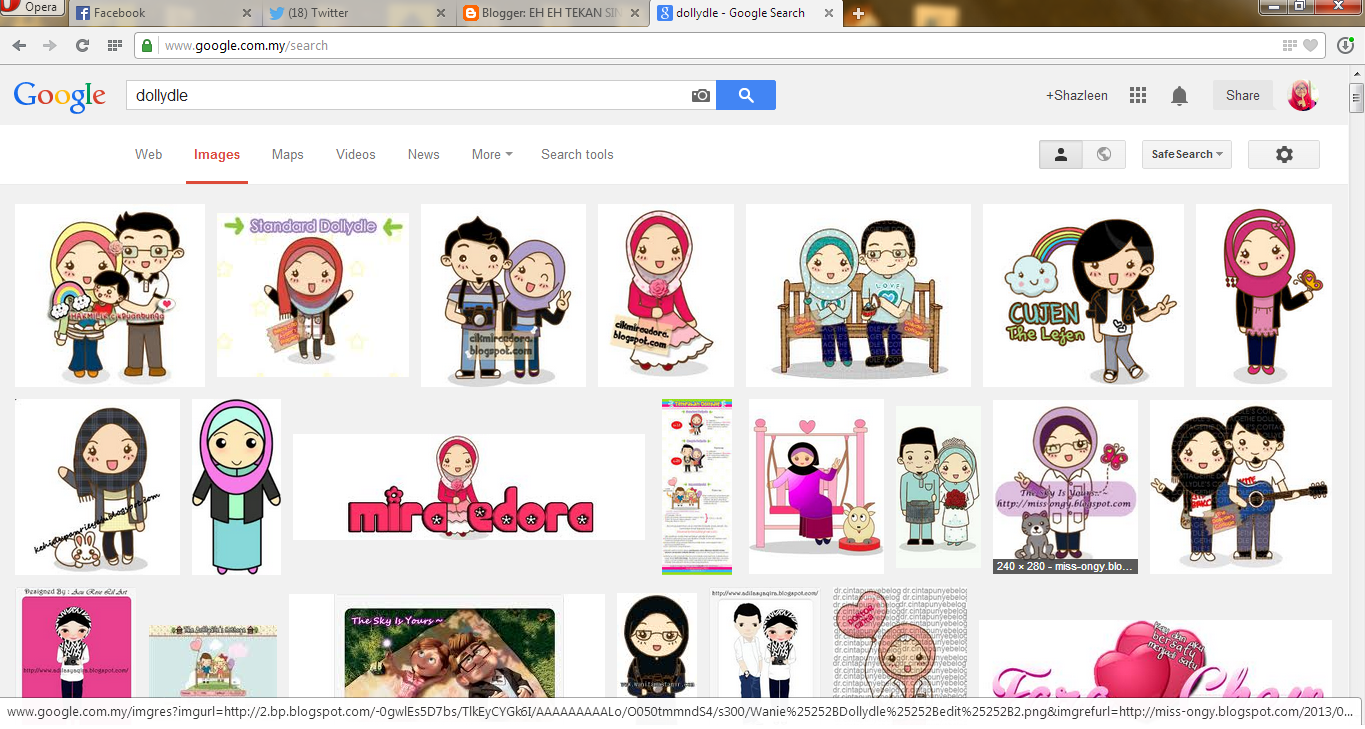This screenshot has width=1365, height=729.
Task: Open couple with camera dollydle image
Action: tap(503, 295)
